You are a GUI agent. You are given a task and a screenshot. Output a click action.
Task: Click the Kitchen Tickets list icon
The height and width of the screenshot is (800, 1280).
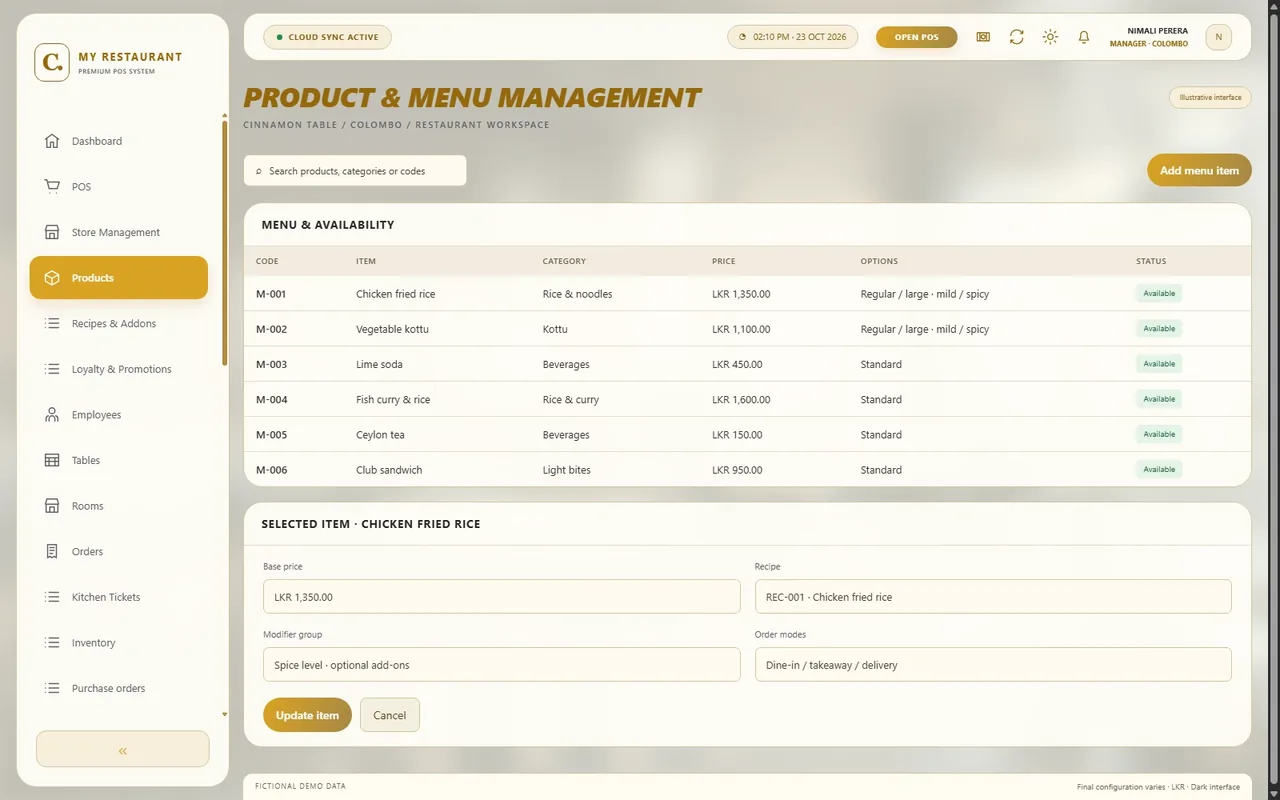[x=52, y=597]
